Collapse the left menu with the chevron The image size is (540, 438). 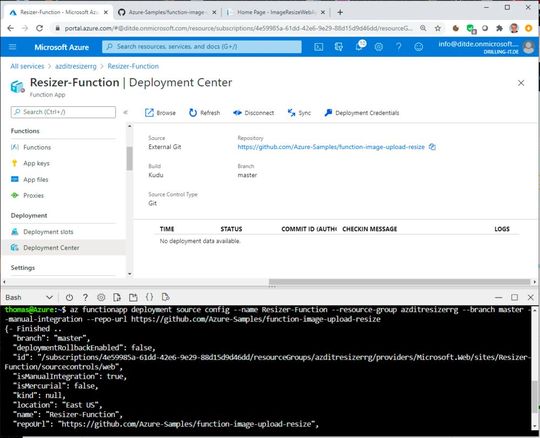pyautogui.click(x=125, y=112)
